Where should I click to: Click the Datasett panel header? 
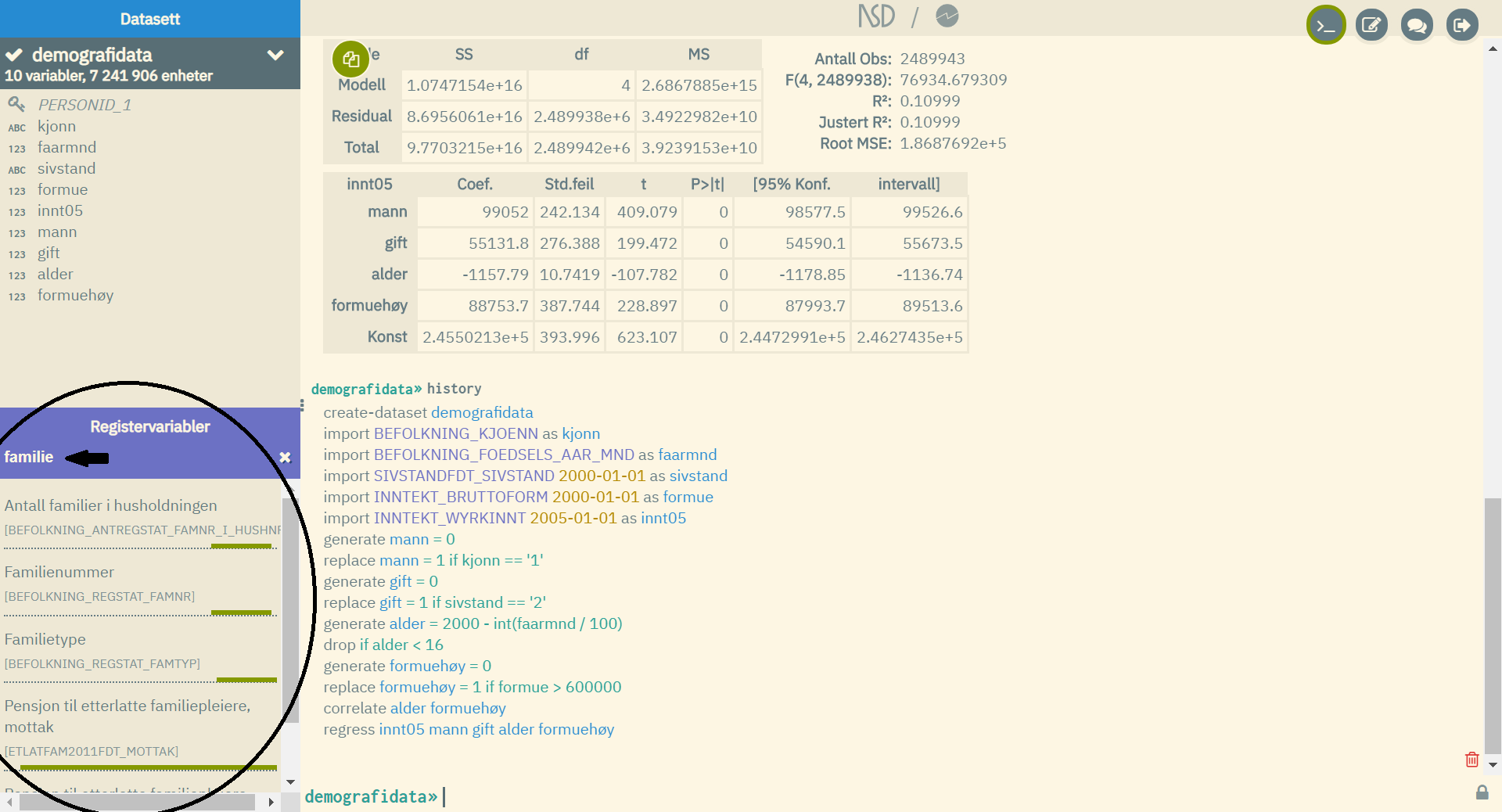[149, 19]
